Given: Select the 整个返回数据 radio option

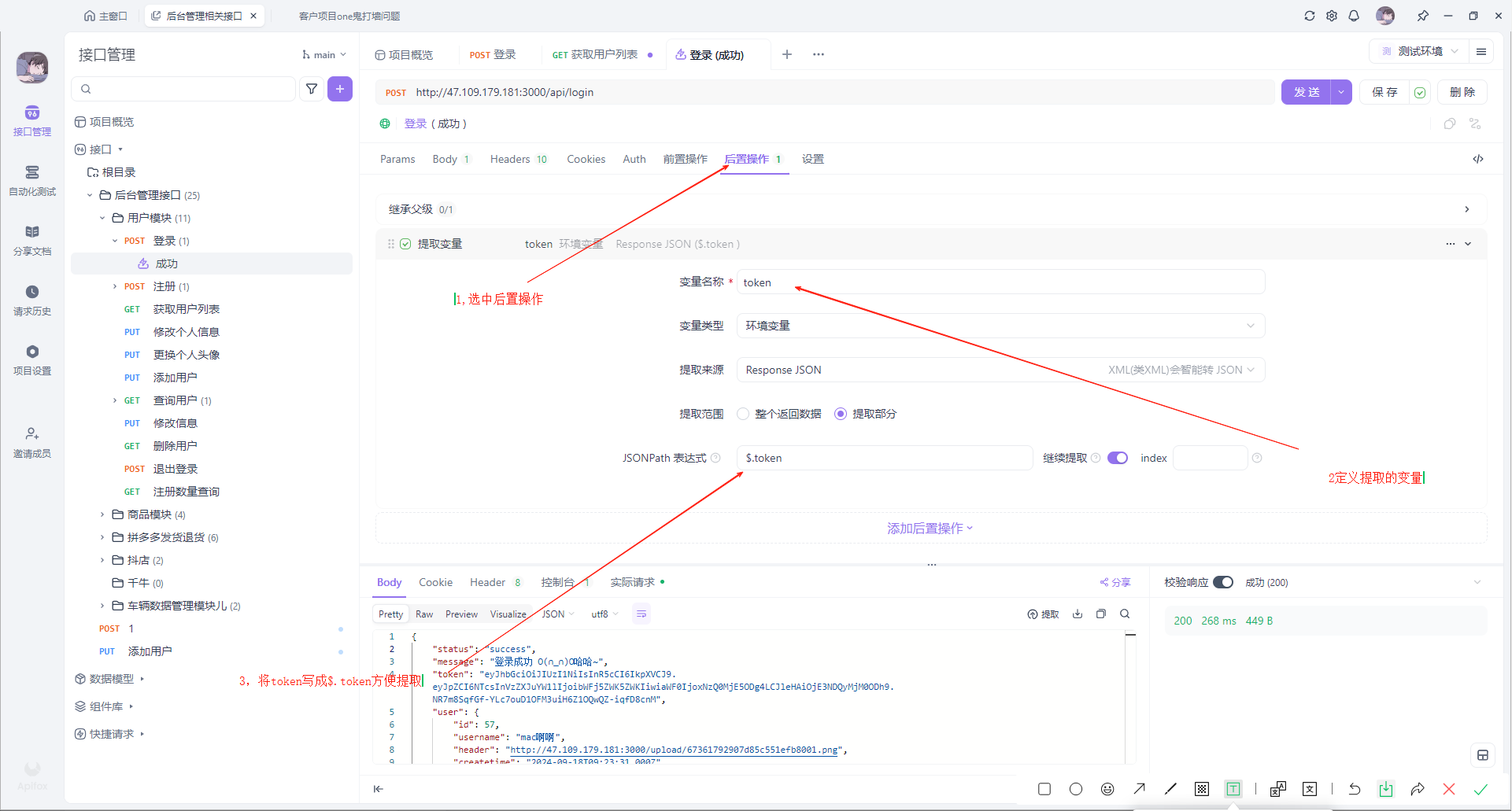Looking at the screenshot, I should pyautogui.click(x=743, y=414).
